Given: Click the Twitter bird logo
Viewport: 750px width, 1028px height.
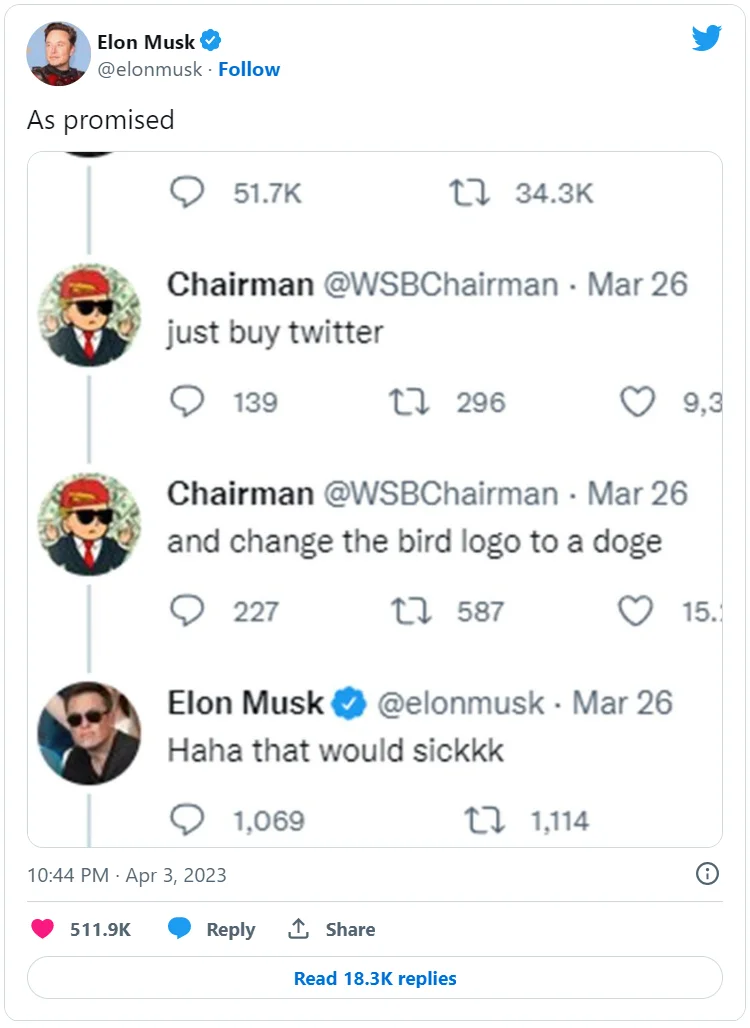Looking at the screenshot, I should point(707,39).
